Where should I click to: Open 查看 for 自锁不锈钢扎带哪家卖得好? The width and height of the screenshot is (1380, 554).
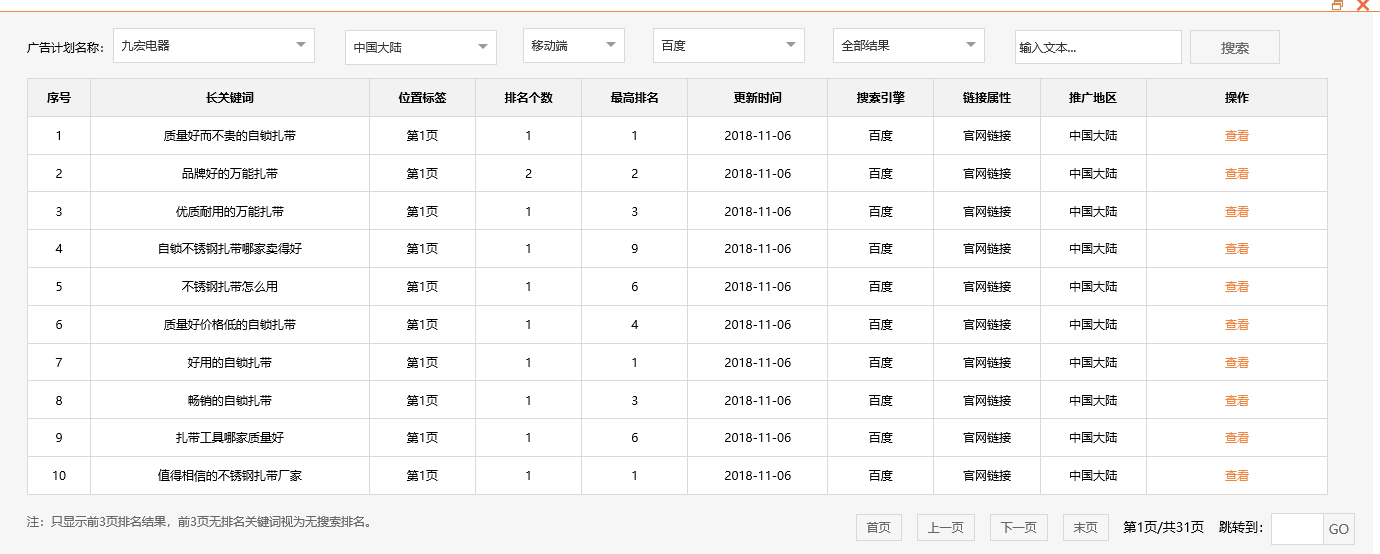(x=1237, y=249)
